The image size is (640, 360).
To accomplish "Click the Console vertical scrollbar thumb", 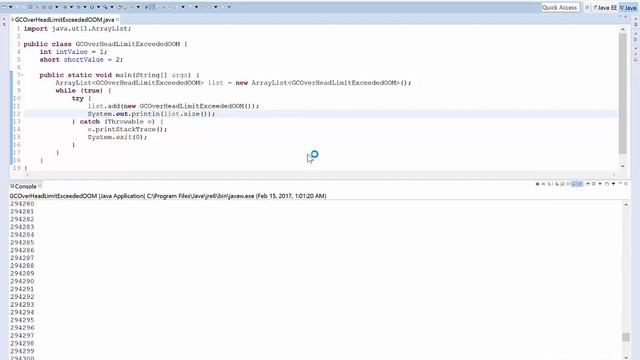I will (x=626, y=337).
